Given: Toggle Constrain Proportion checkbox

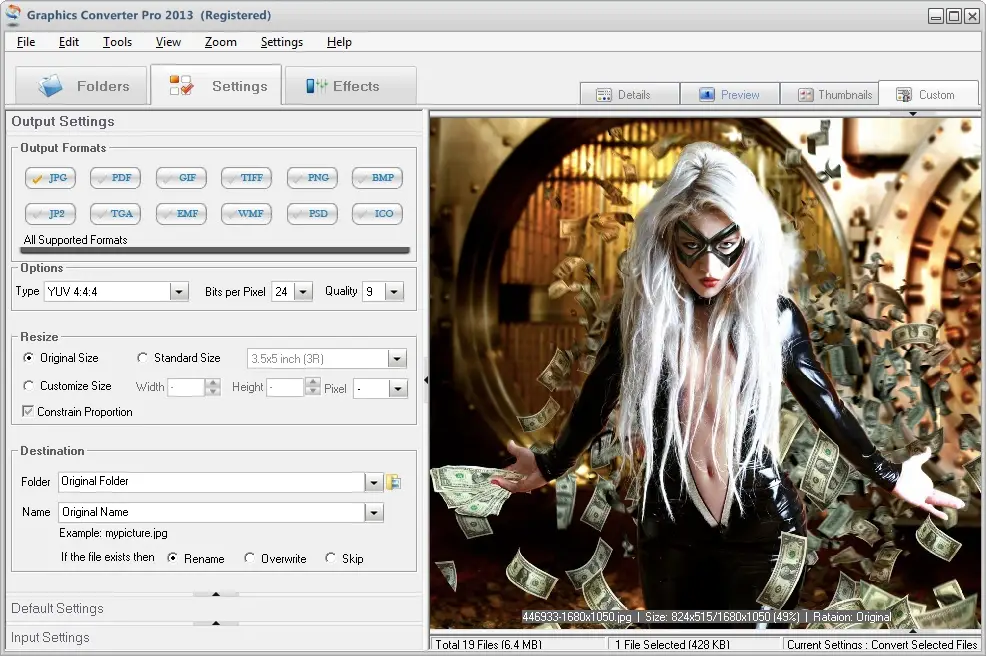Looking at the screenshot, I should [x=28, y=411].
